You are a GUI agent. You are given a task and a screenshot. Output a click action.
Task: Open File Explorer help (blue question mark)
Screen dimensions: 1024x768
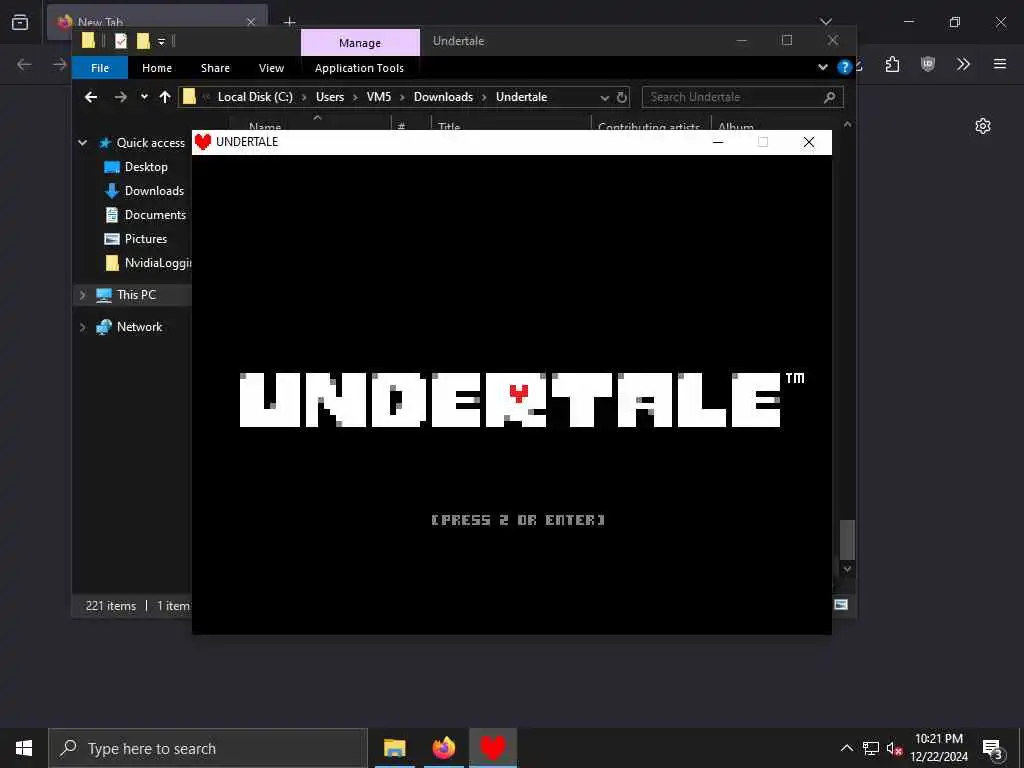844,67
